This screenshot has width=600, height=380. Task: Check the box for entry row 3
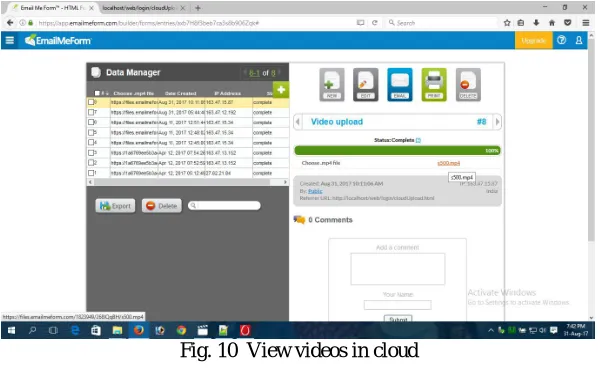click(91, 153)
